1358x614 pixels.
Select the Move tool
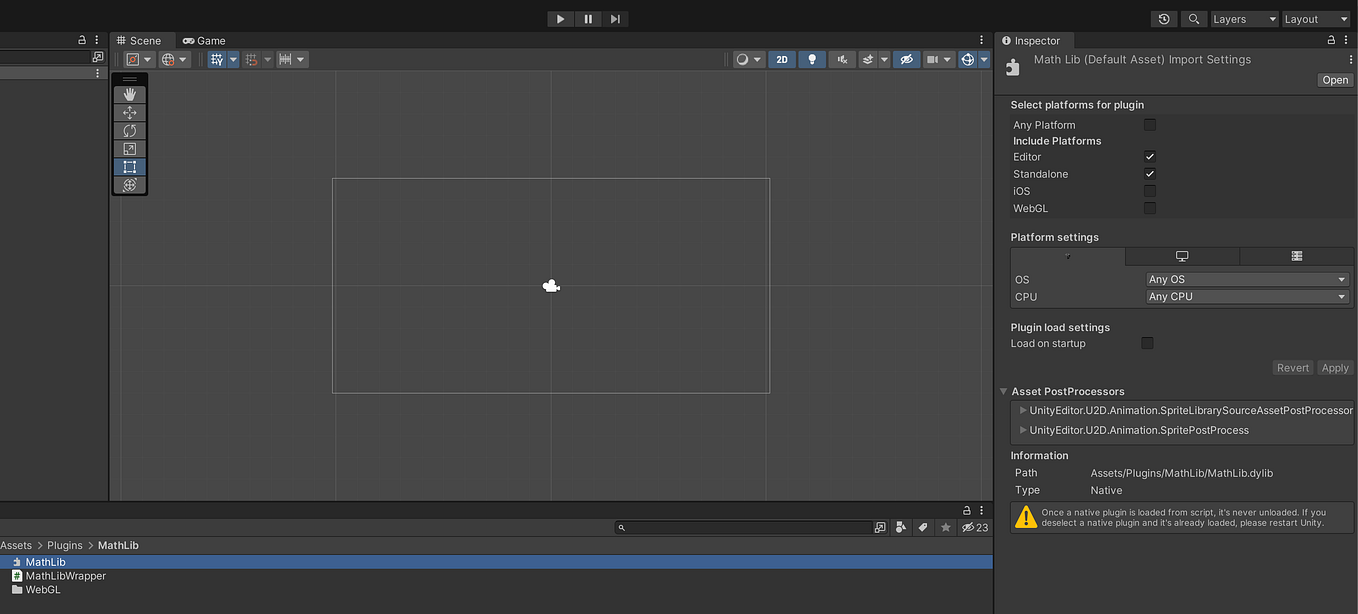(x=130, y=112)
